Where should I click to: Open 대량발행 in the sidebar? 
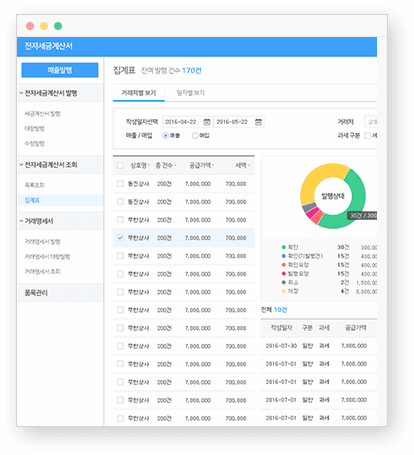(x=34, y=129)
